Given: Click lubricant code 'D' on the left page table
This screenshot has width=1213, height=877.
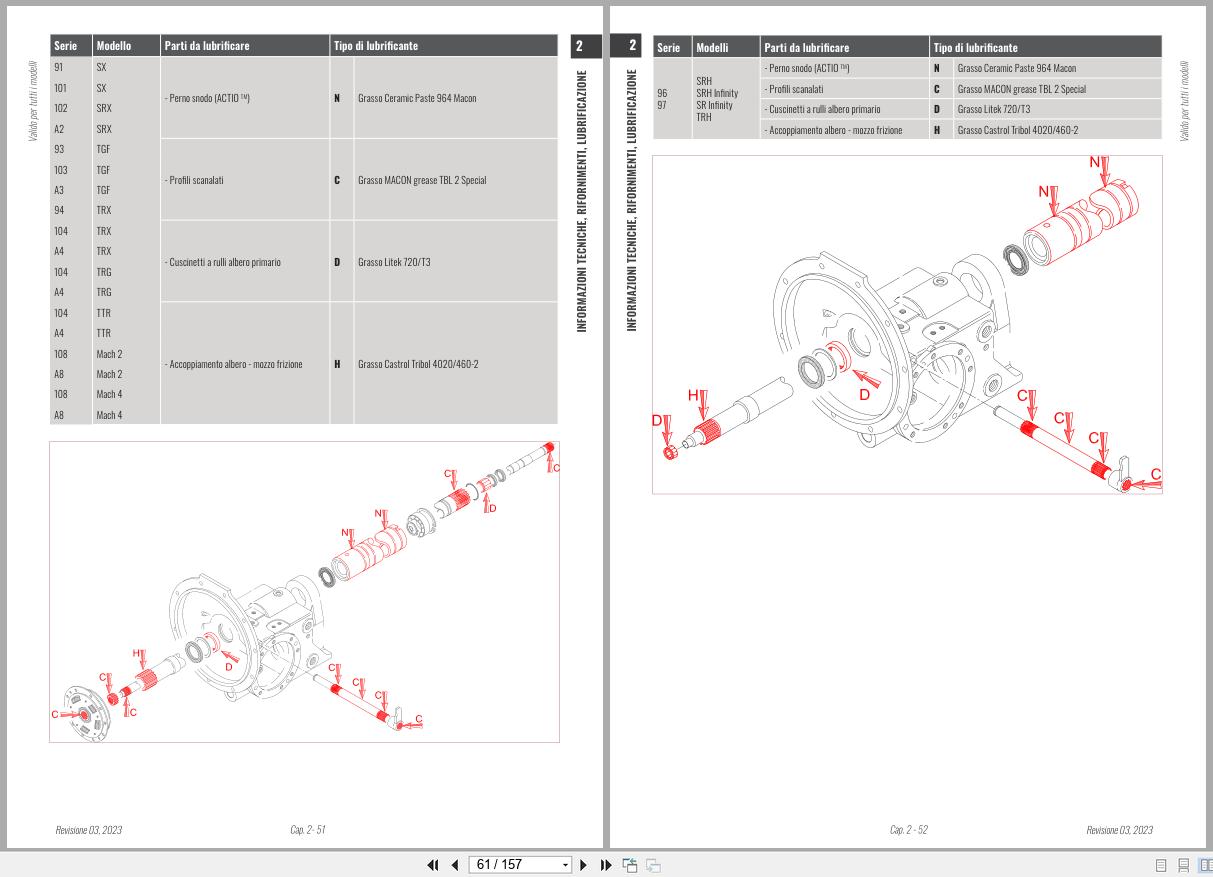Looking at the screenshot, I should [x=337, y=263].
